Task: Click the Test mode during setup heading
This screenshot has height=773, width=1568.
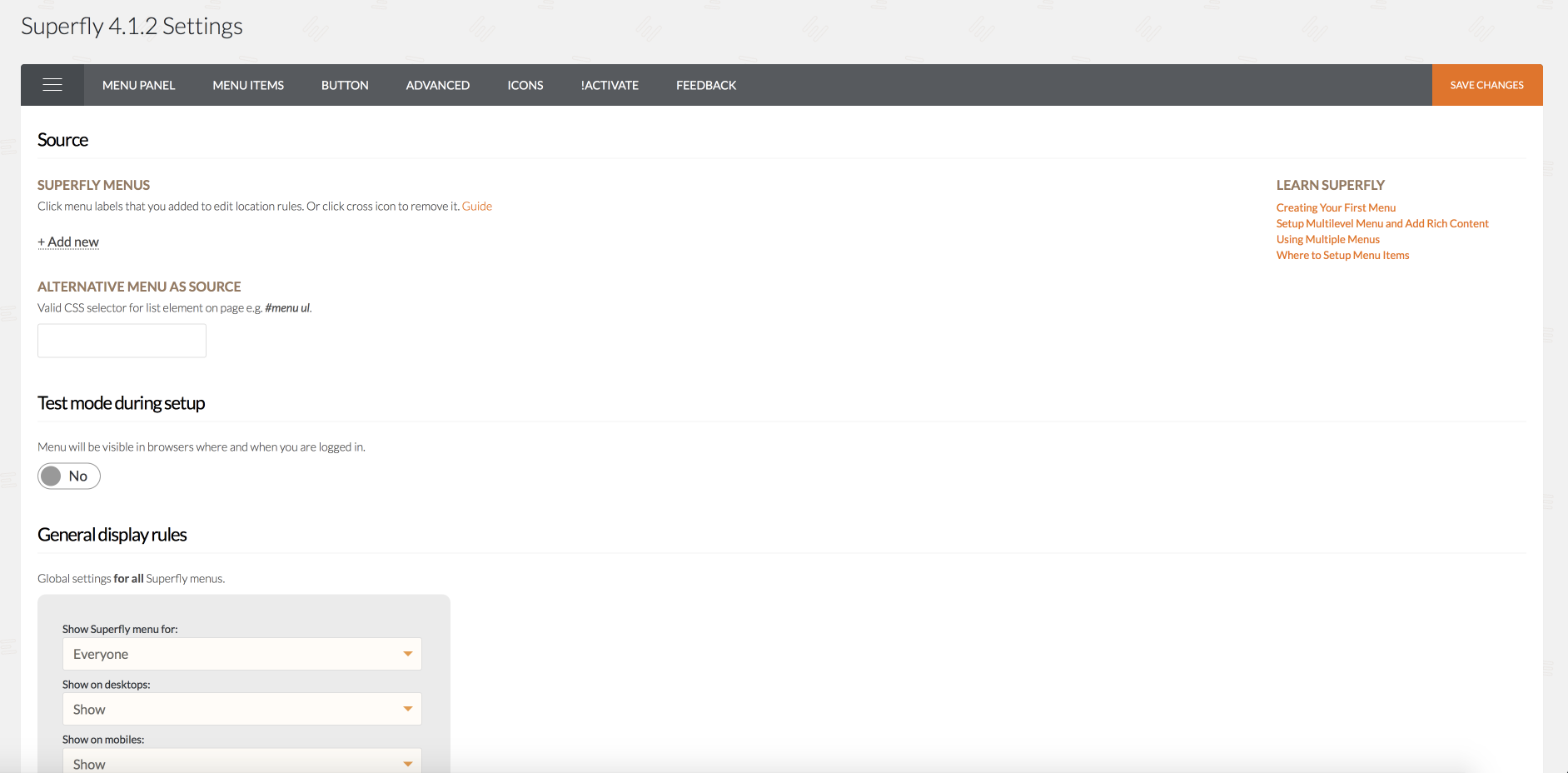Action: tap(121, 403)
